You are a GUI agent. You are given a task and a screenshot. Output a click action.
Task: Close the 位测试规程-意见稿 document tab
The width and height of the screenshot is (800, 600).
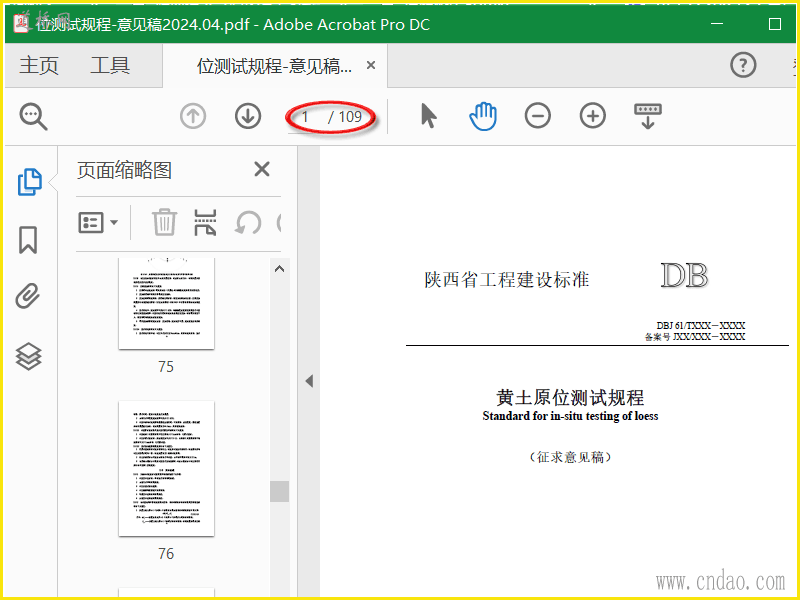coord(371,65)
